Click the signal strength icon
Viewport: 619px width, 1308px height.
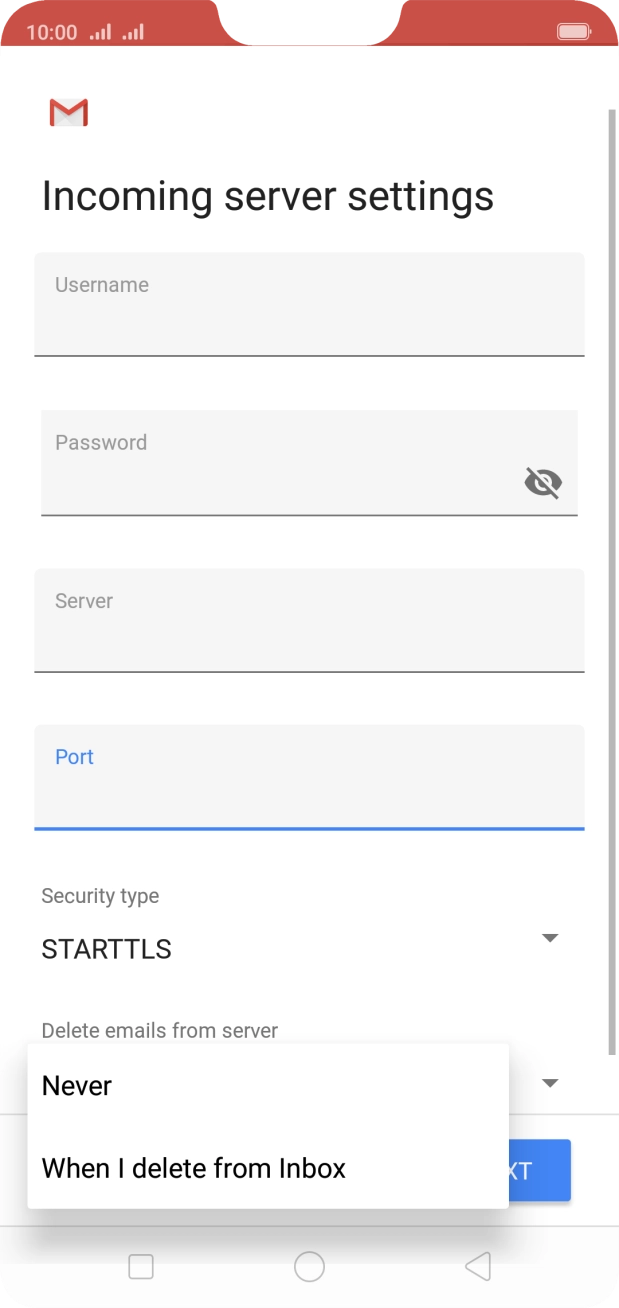coord(99,31)
